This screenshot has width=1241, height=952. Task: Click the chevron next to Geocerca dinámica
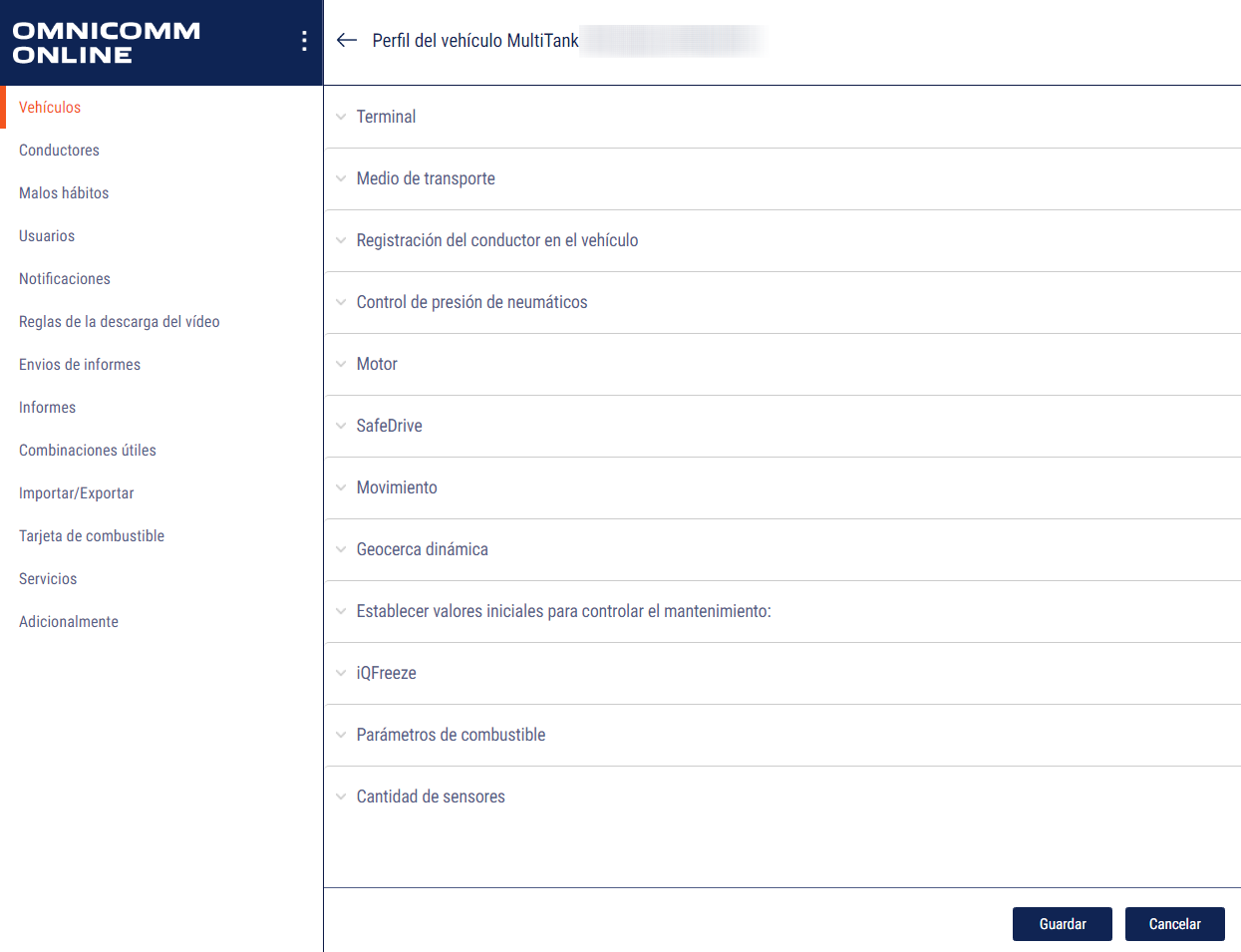coord(342,549)
